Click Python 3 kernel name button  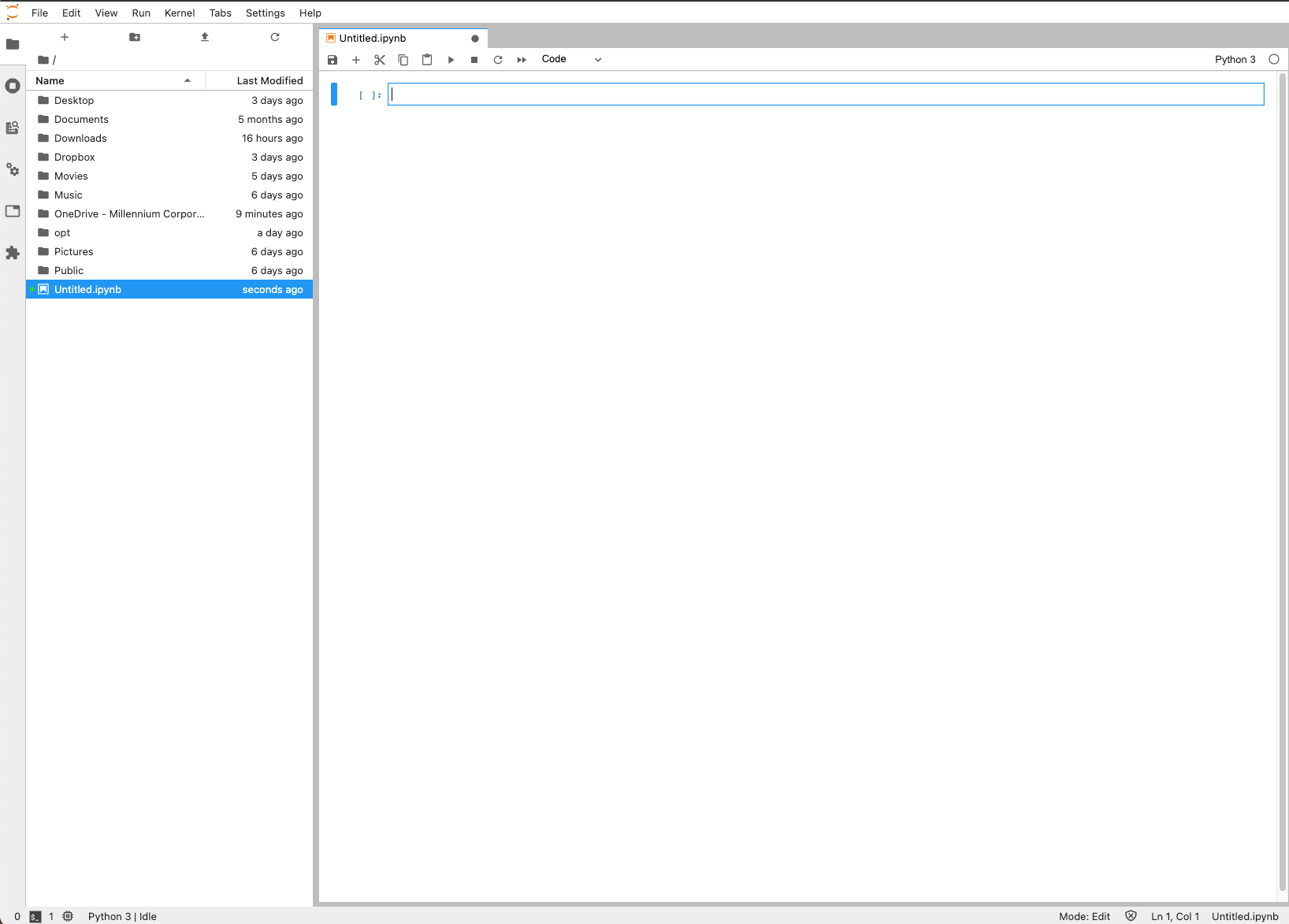click(1235, 59)
